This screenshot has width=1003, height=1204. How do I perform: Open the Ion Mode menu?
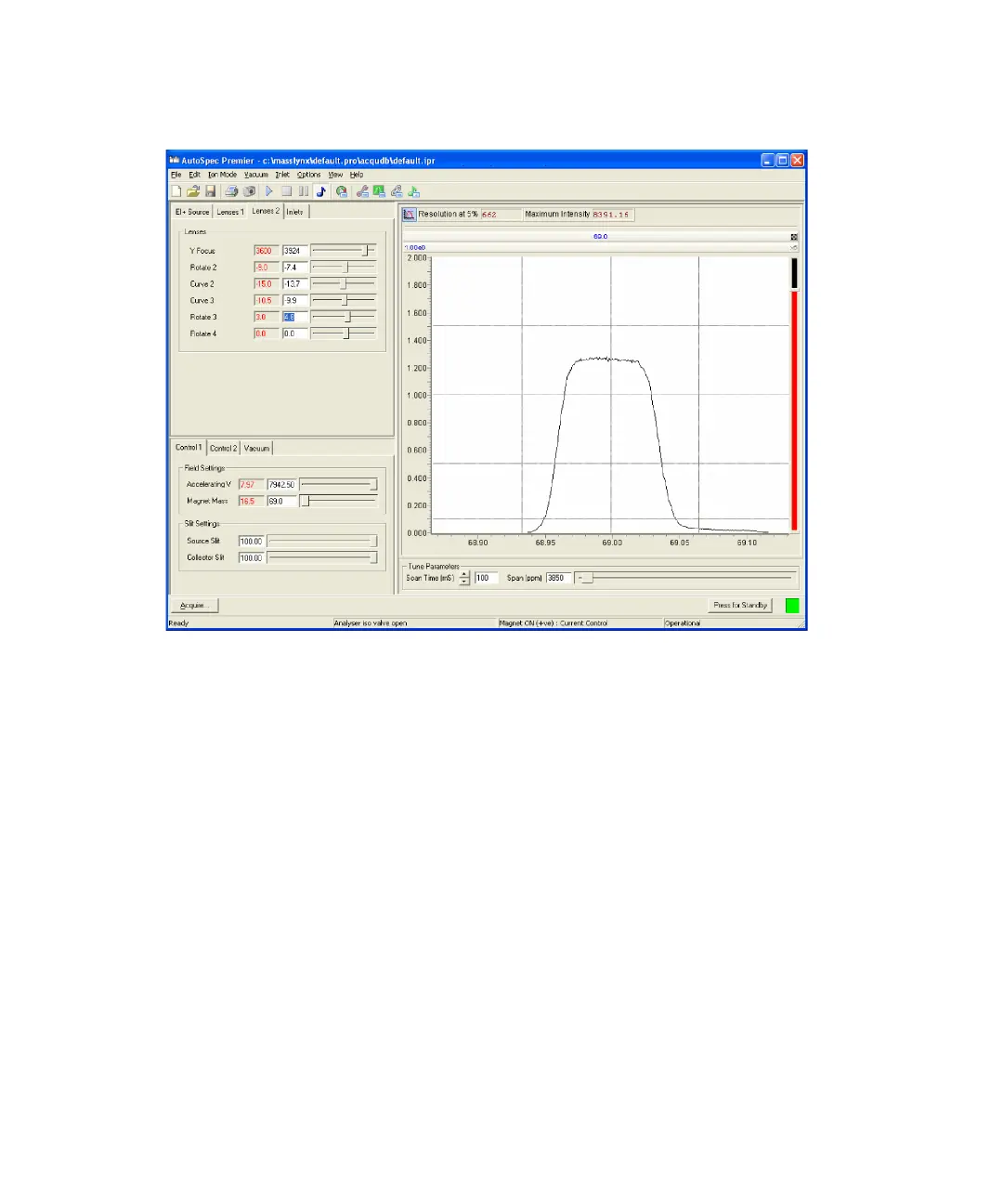tap(222, 175)
